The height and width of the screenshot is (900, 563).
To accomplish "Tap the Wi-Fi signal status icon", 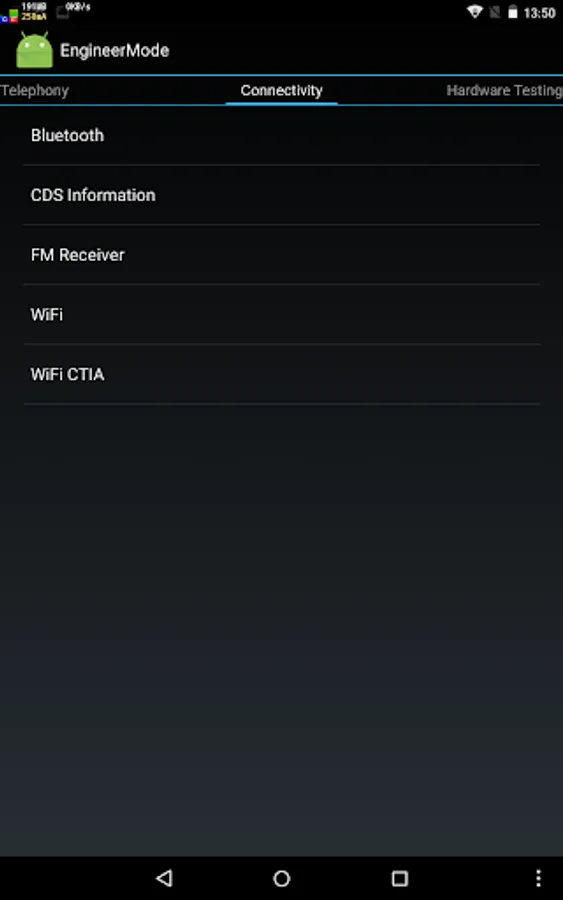I will pyautogui.click(x=475, y=11).
